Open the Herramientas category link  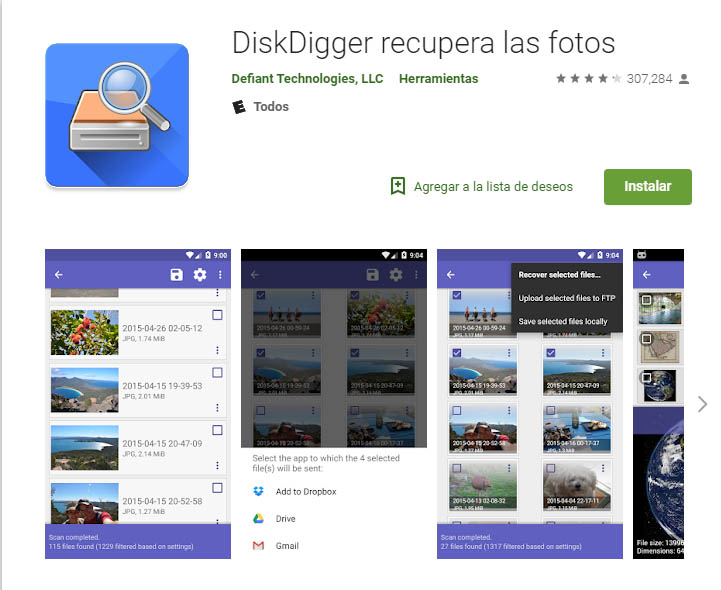click(x=438, y=79)
